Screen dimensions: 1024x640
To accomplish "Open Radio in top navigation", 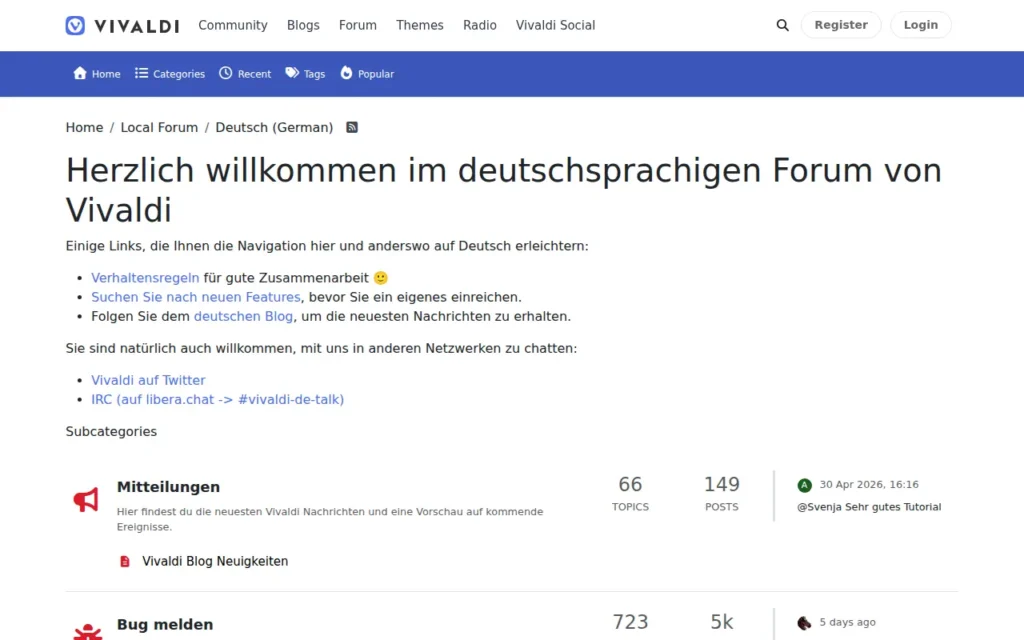I will point(480,25).
